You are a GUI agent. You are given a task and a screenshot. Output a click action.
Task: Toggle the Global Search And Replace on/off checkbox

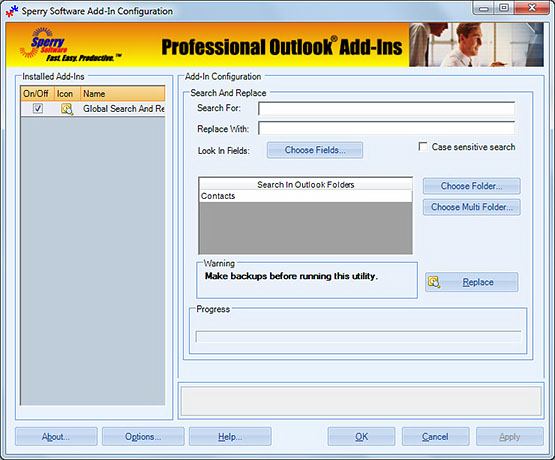click(38, 108)
